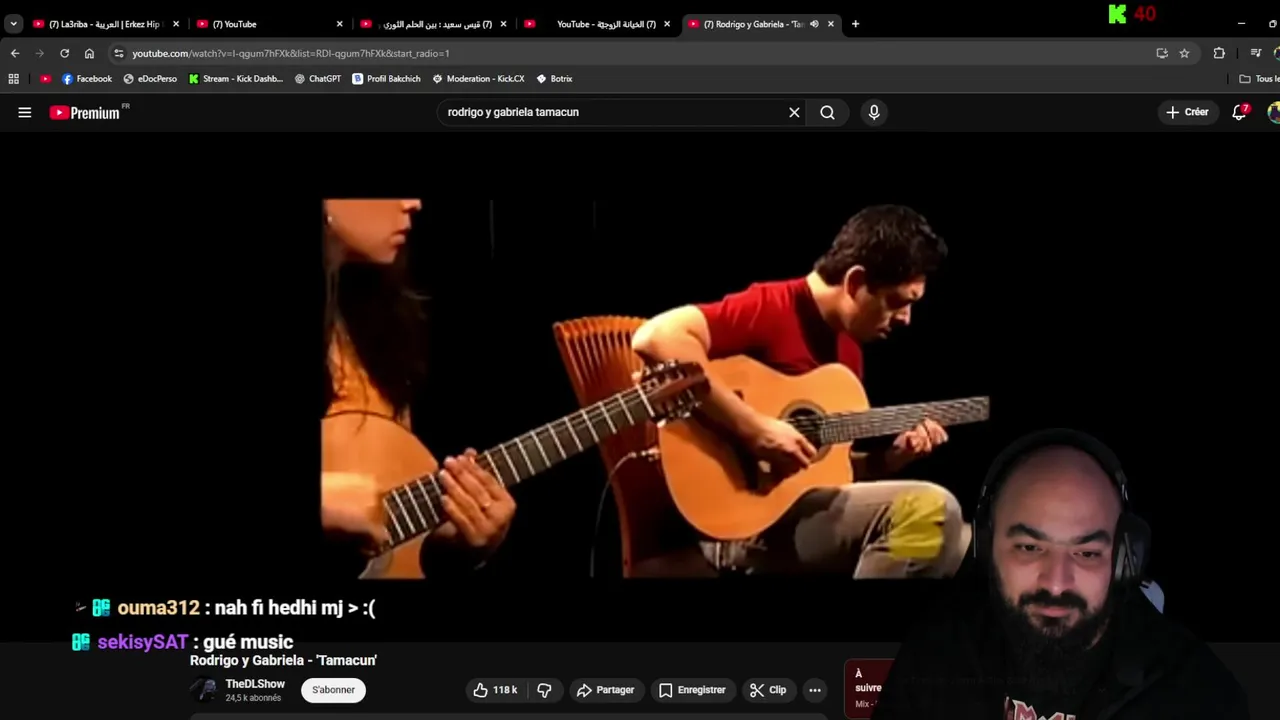Open the ChatGPT bookmark
1280x720 pixels.
pyautogui.click(x=318, y=79)
